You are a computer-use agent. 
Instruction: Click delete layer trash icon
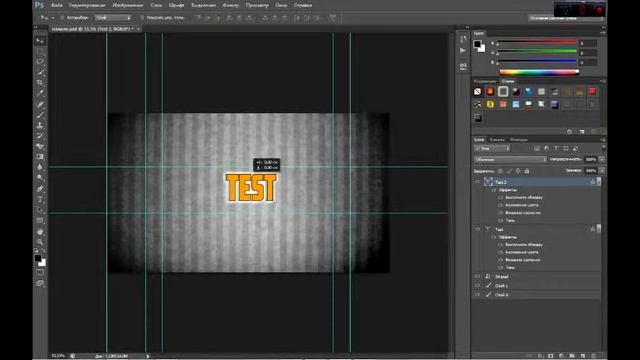[594, 356]
